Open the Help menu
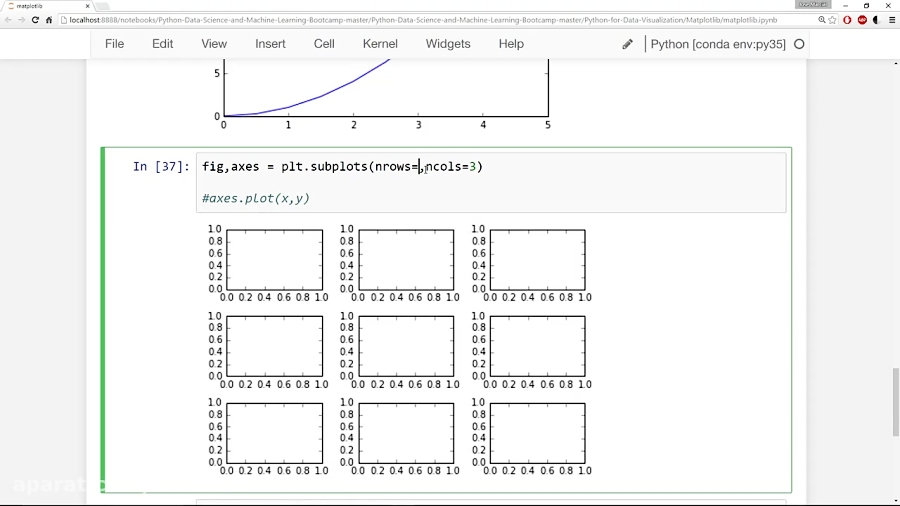The width and height of the screenshot is (900, 506). pos(511,44)
